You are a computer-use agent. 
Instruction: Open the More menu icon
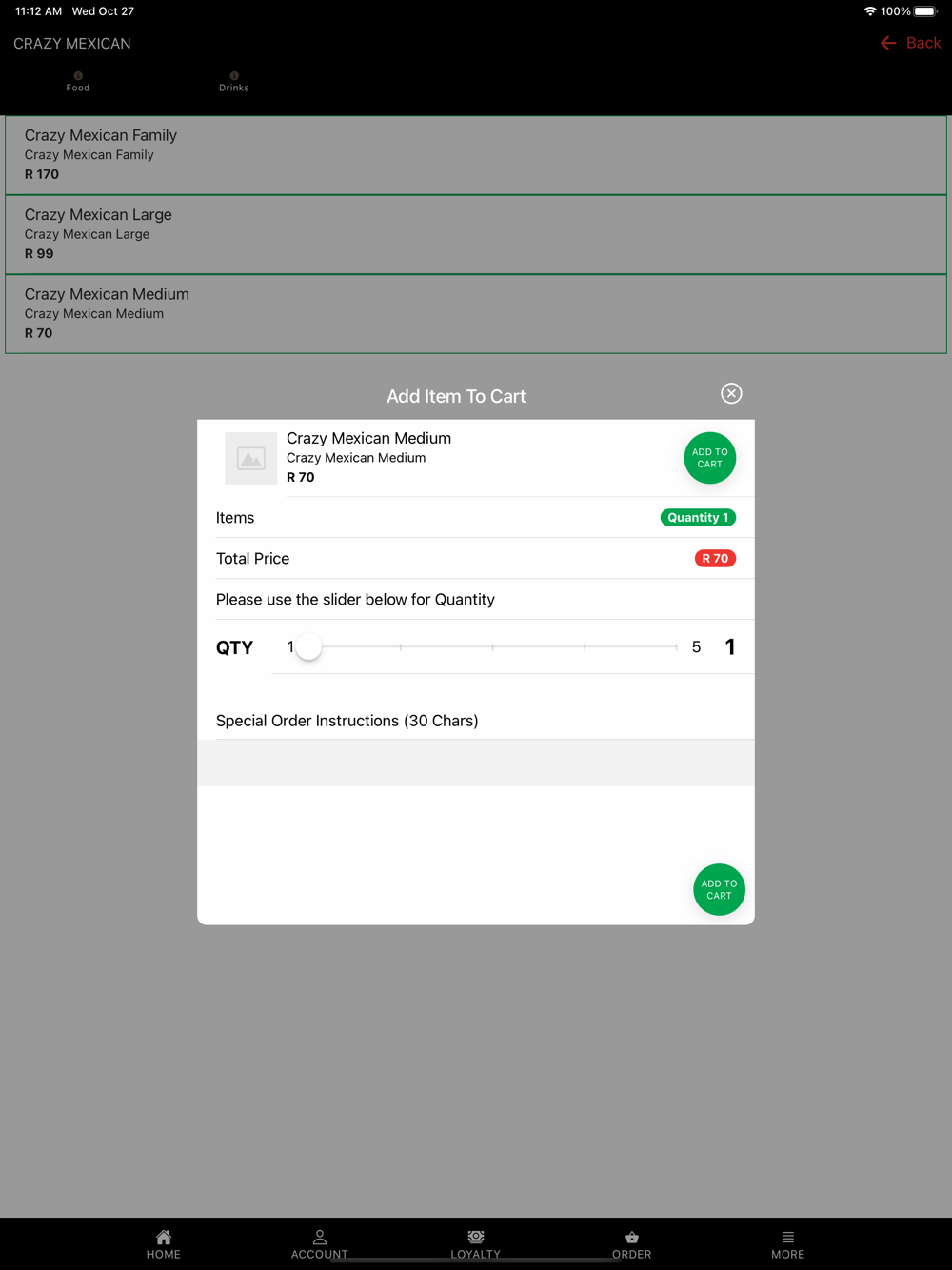[788, 1237]
